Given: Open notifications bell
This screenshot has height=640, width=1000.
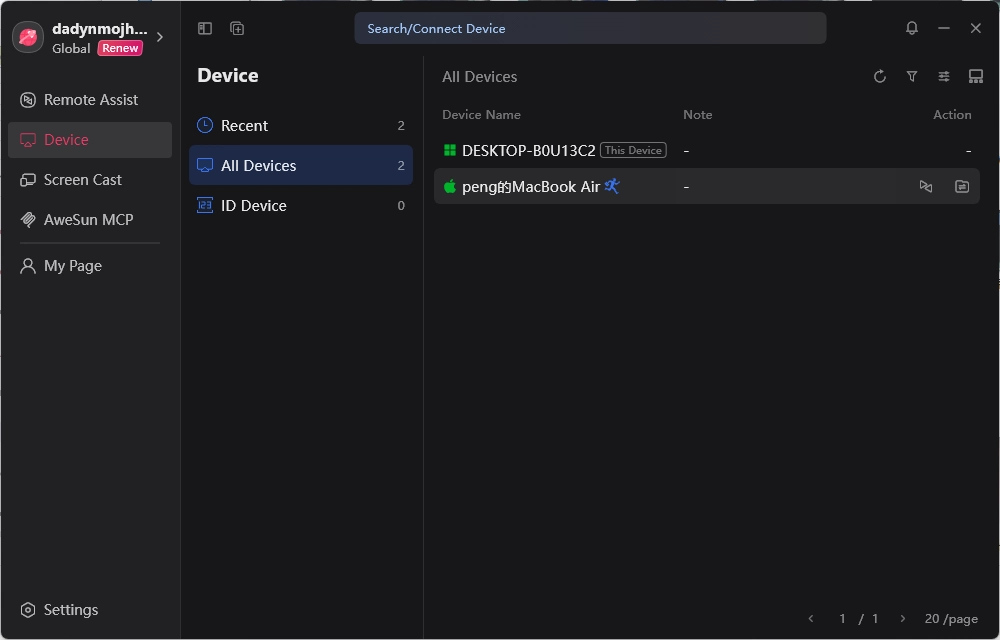Looking at the screenshot, I should pyautogui.click(x=912, y=28).
